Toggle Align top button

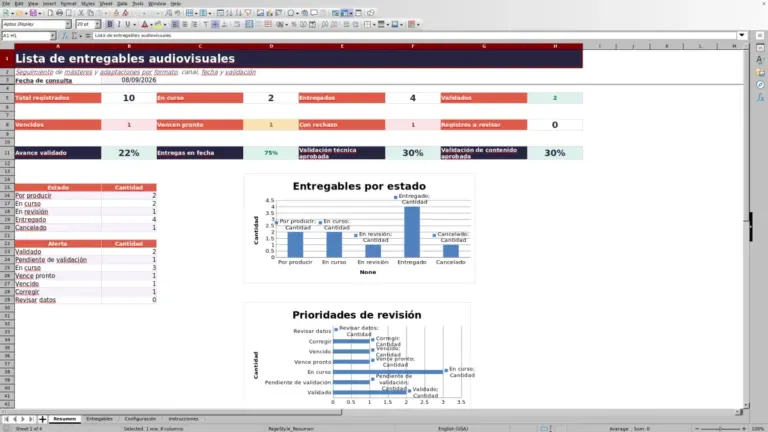tap(206, 24)
